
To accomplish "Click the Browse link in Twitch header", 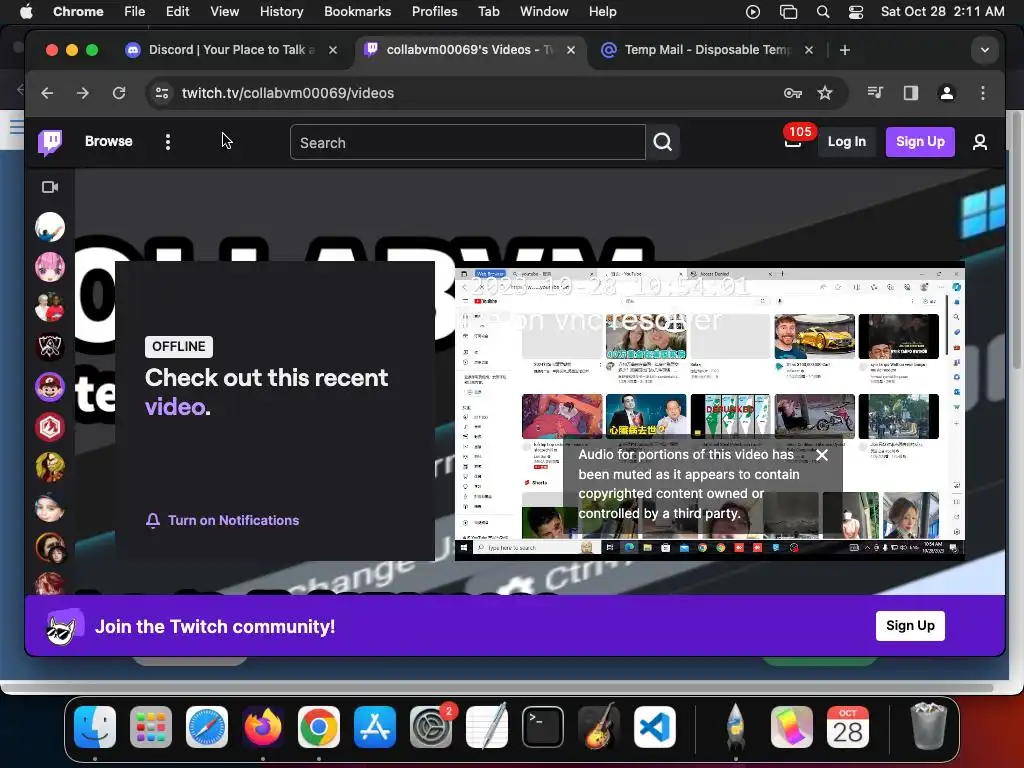I will coord(108,142).
